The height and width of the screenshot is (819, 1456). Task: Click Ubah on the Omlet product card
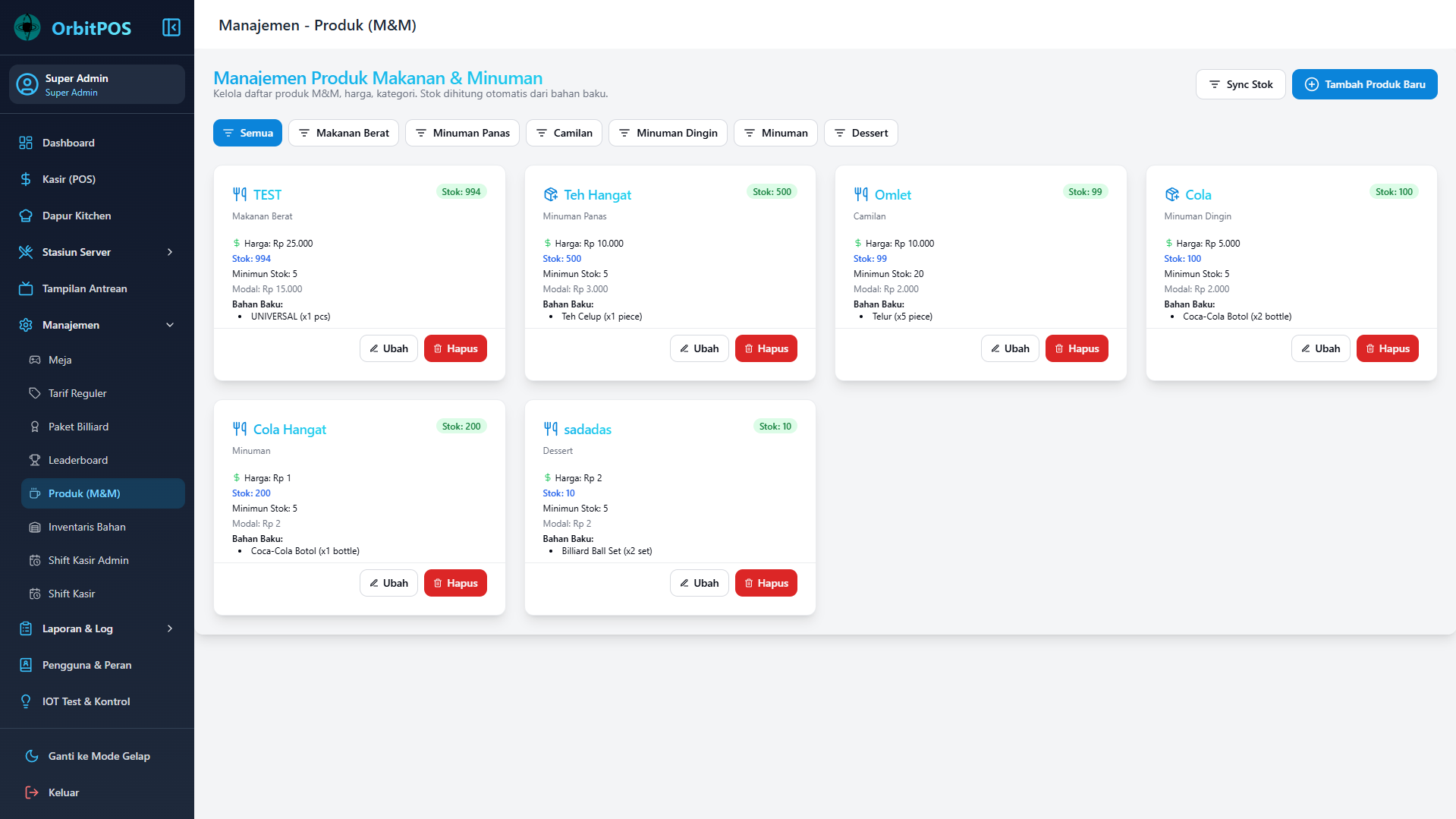pos(1009,348)
